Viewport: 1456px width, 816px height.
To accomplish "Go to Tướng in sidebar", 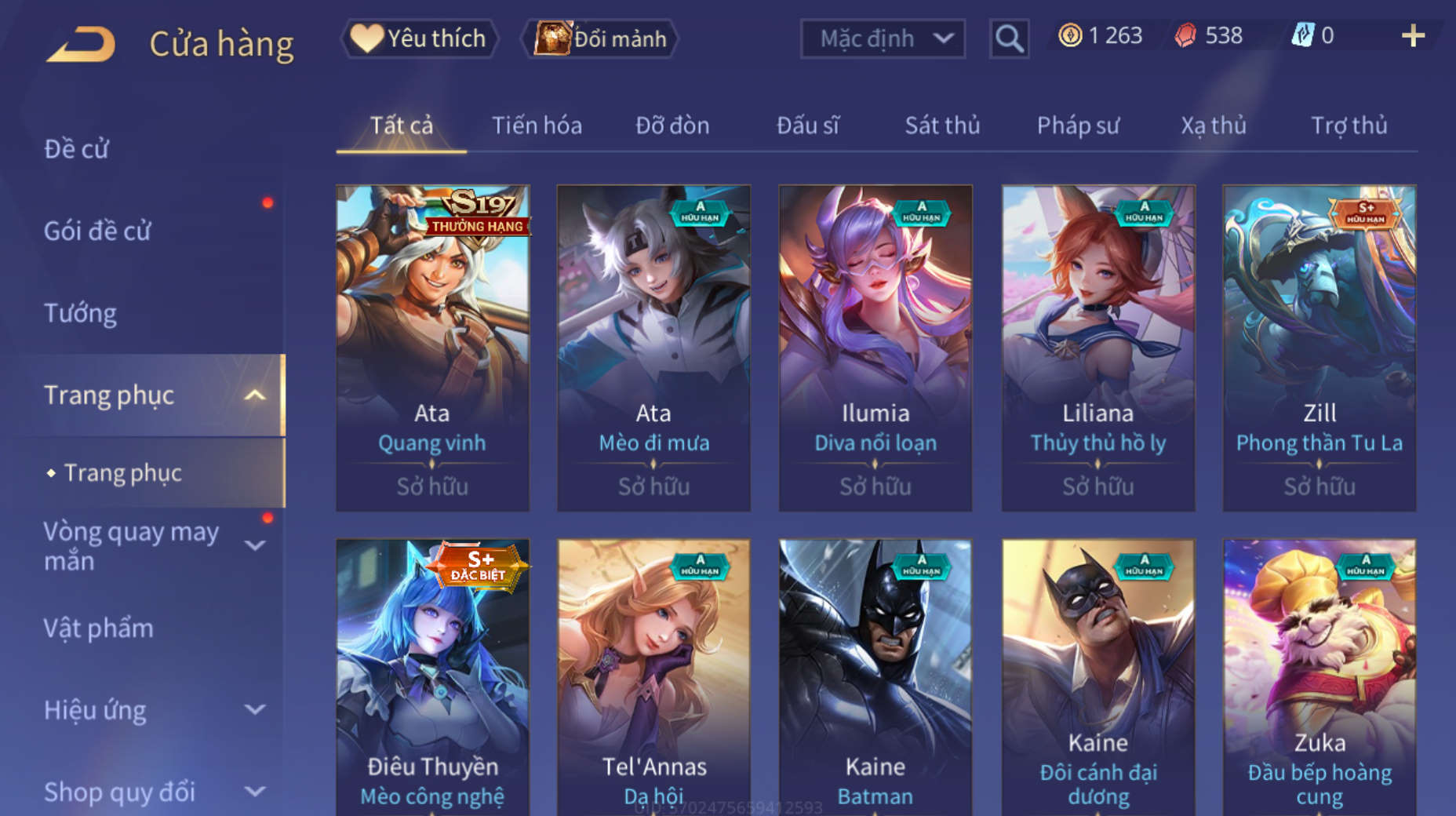I will [x=80, y=313].
